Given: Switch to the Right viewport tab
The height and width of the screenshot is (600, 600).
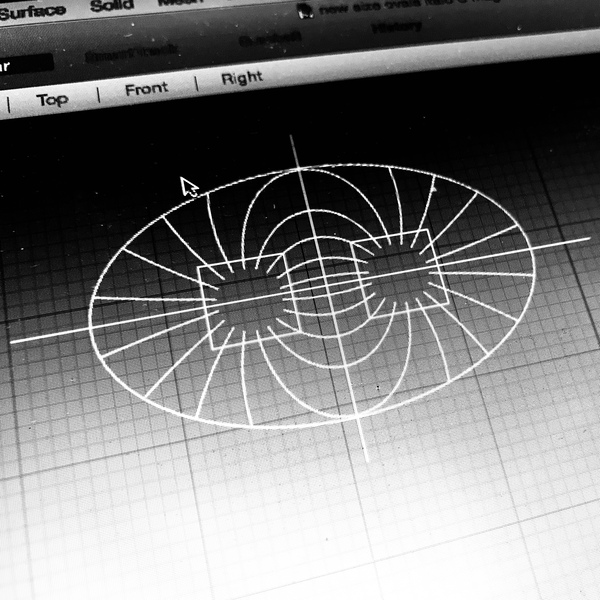Looking at the screenshot, I should coord(242,78).
